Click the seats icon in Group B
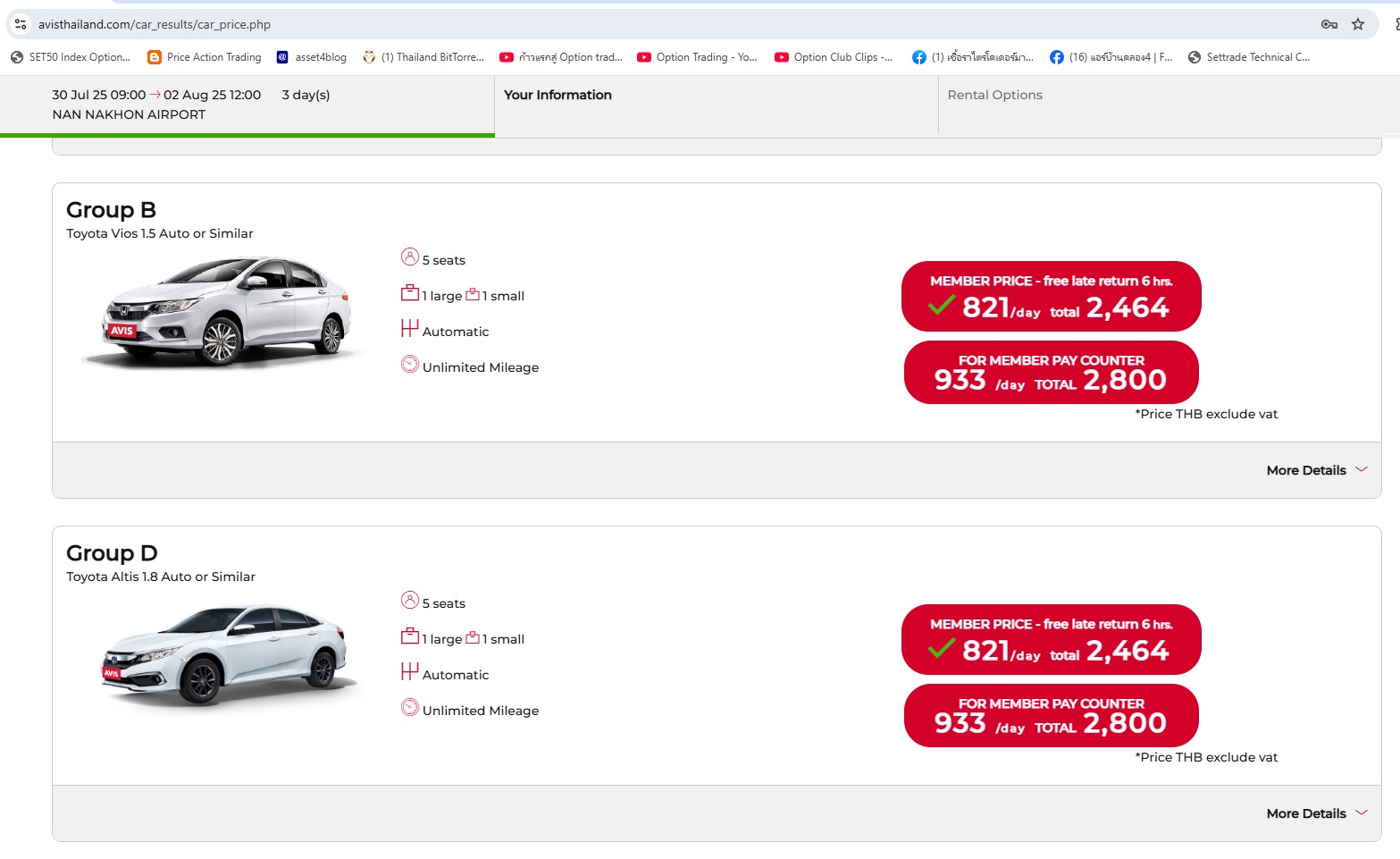 coord(410,257)
